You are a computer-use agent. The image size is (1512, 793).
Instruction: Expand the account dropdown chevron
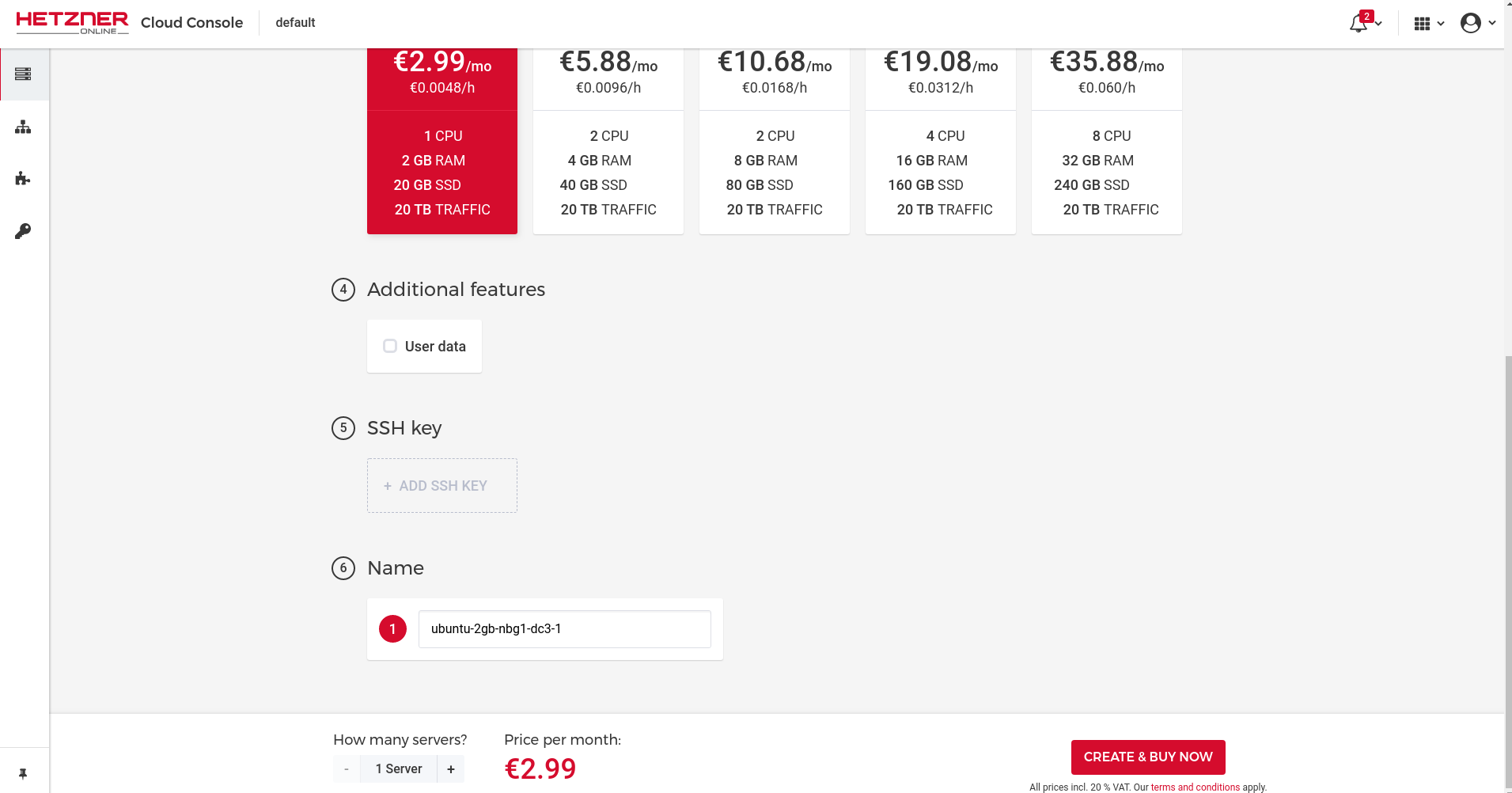1492,23
